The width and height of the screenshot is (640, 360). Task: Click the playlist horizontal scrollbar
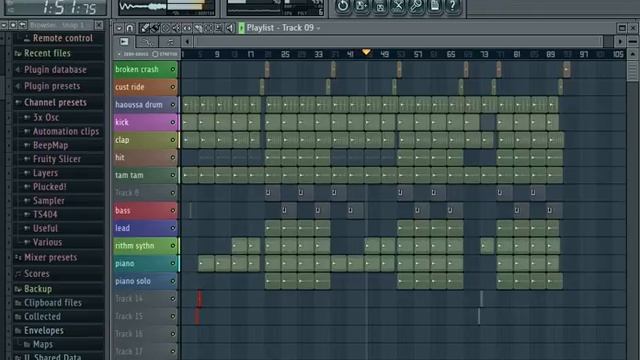point(399,41)
